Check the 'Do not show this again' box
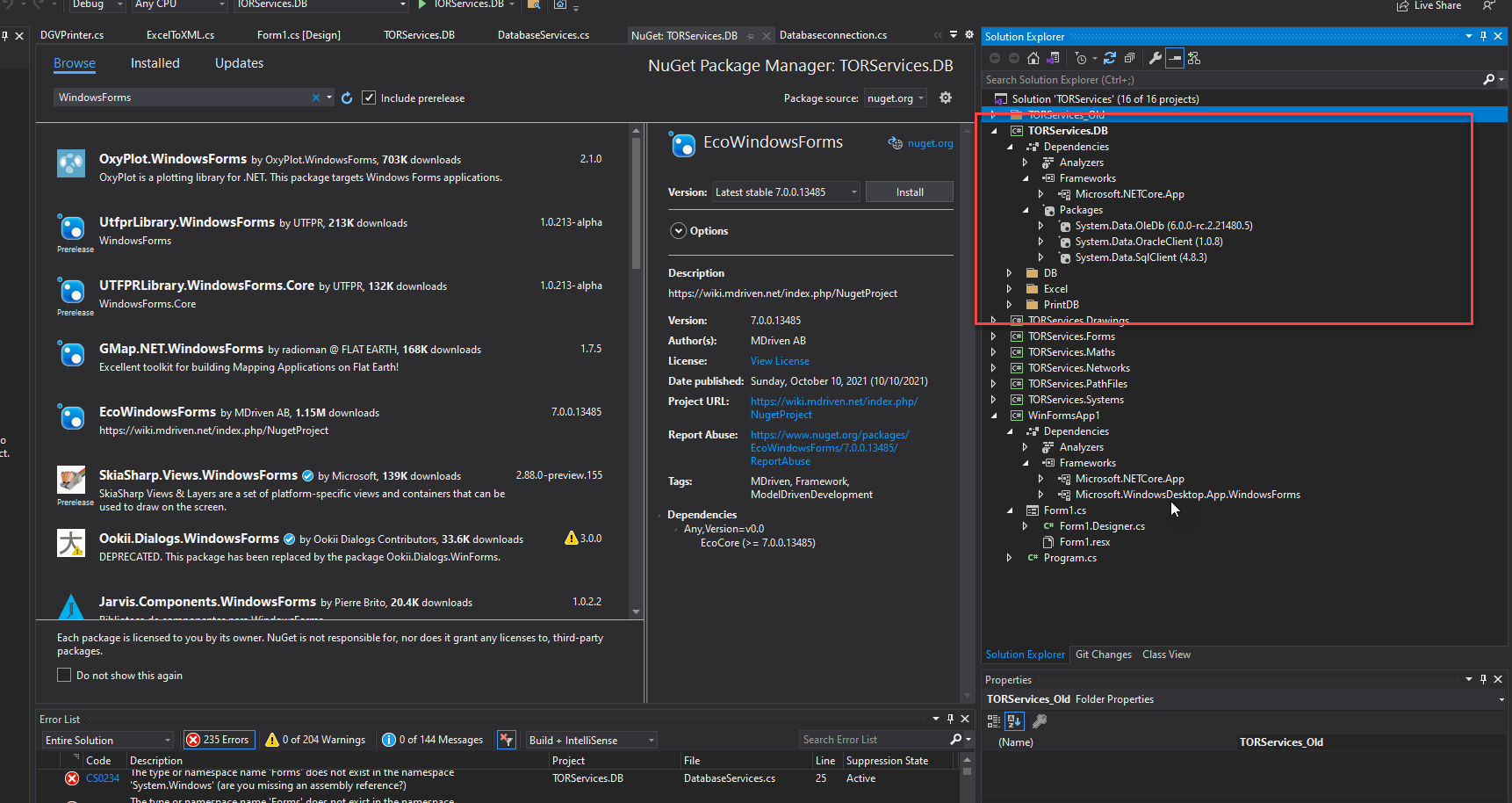Viewport: 1512px width, 803px height. pos(64,675)
